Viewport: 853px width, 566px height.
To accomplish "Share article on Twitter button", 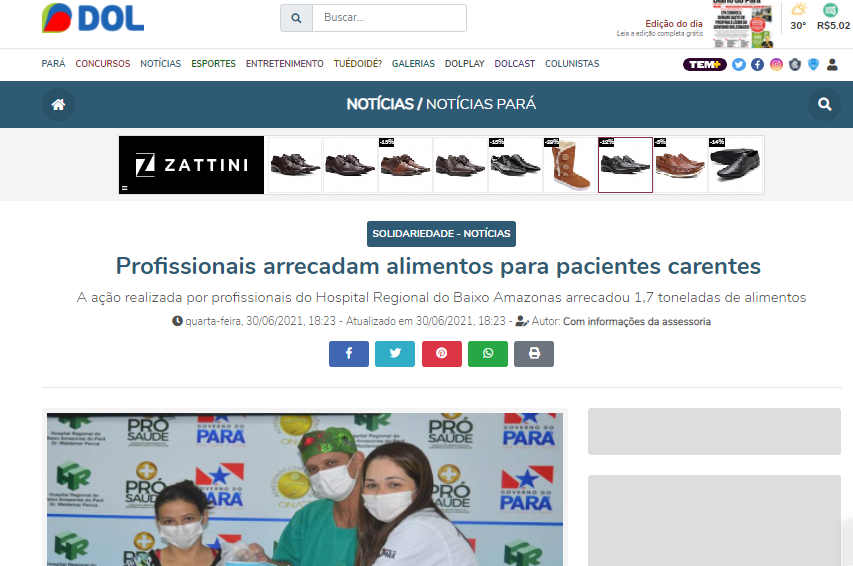I will tap(395, 354).
